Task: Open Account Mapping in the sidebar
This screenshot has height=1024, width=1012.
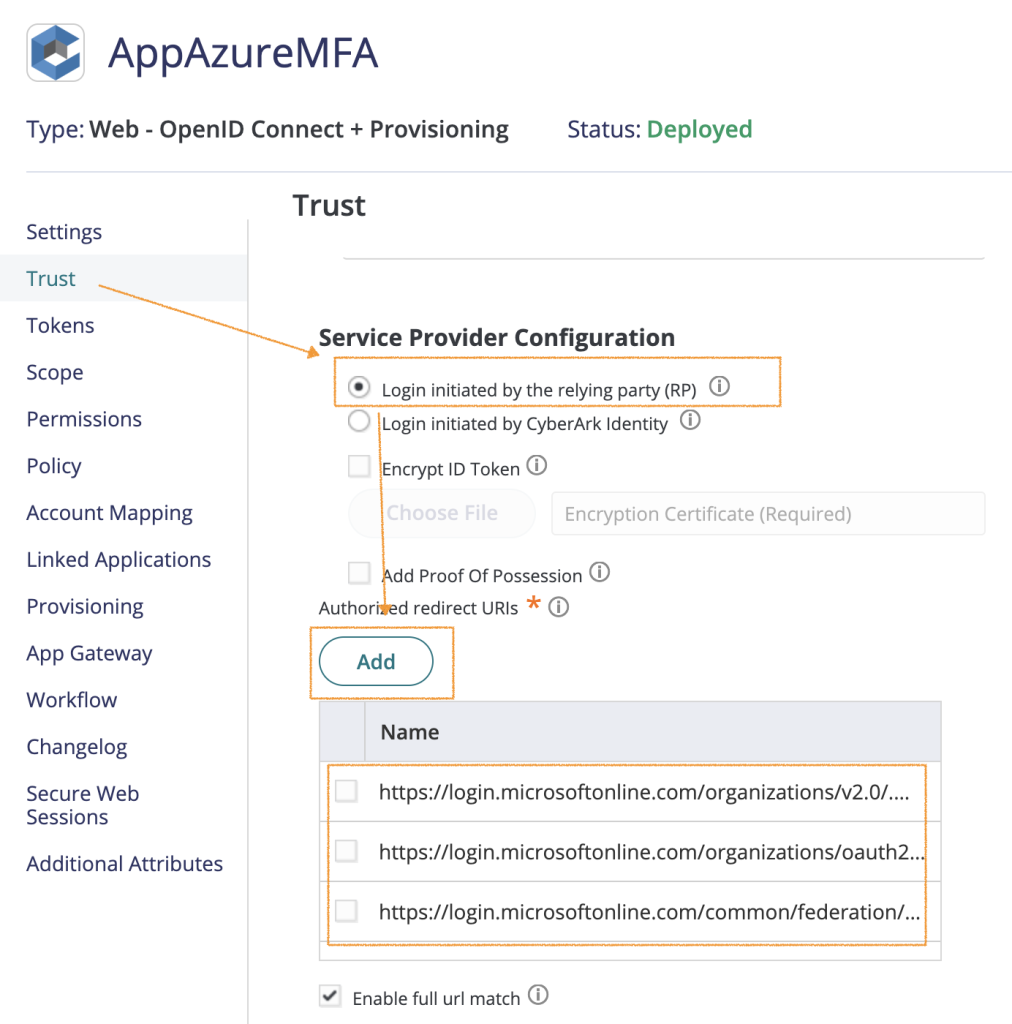Action: point(109,513)
